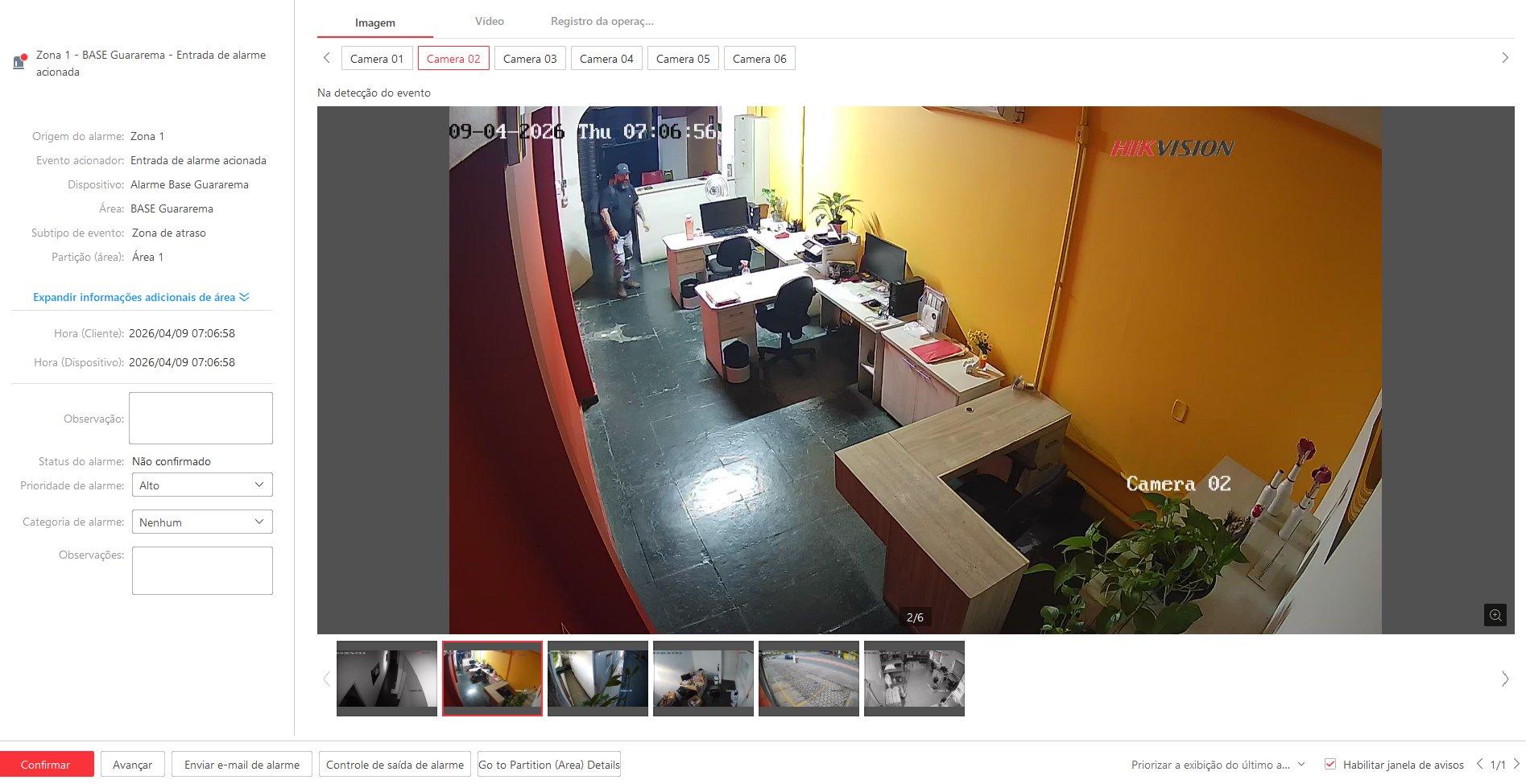Expand informações adicionais de área
This screenshot has width=1526, height=784.
(x=141, y=297)
